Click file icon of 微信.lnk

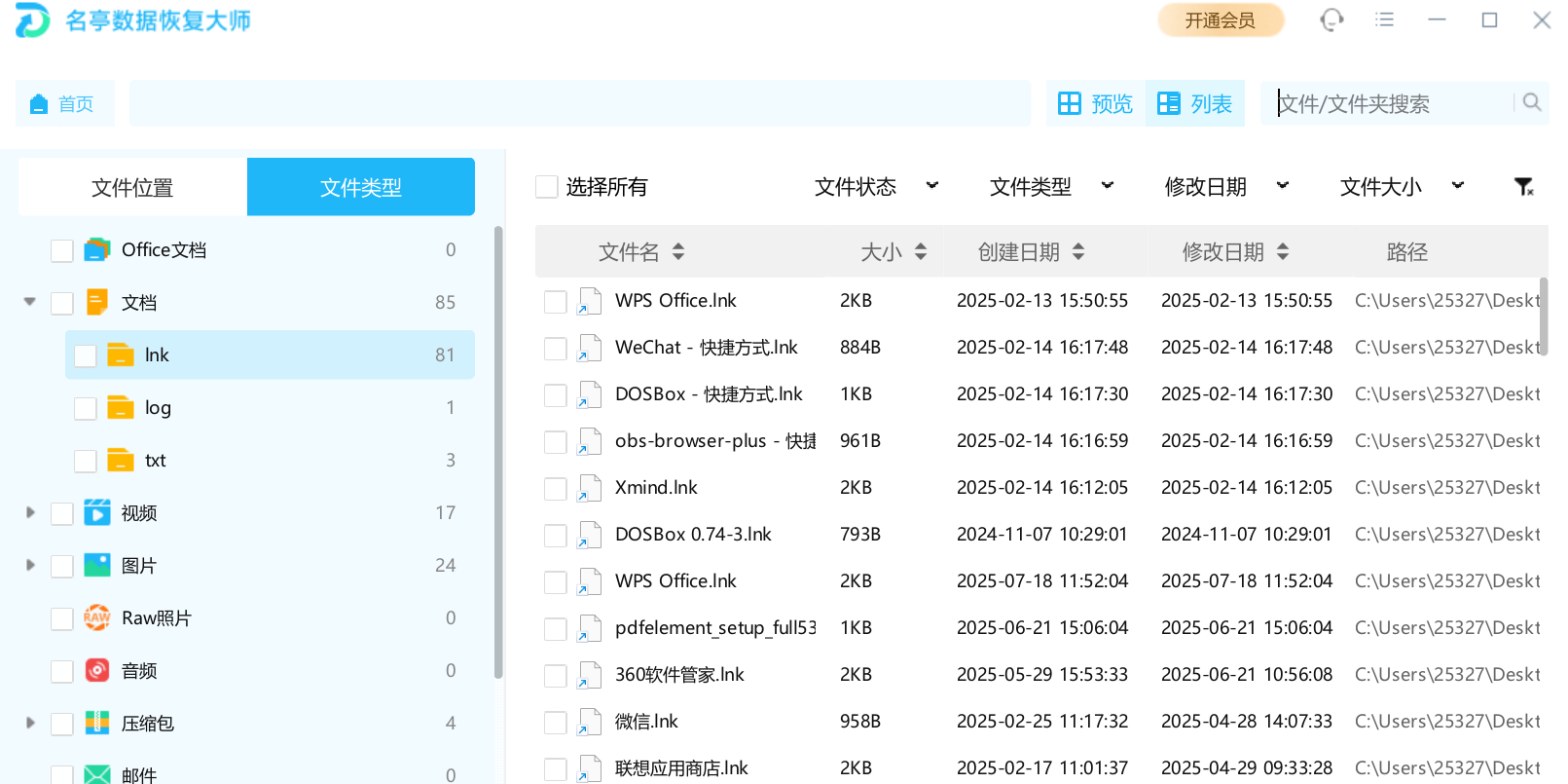click(x=589, y=722)
